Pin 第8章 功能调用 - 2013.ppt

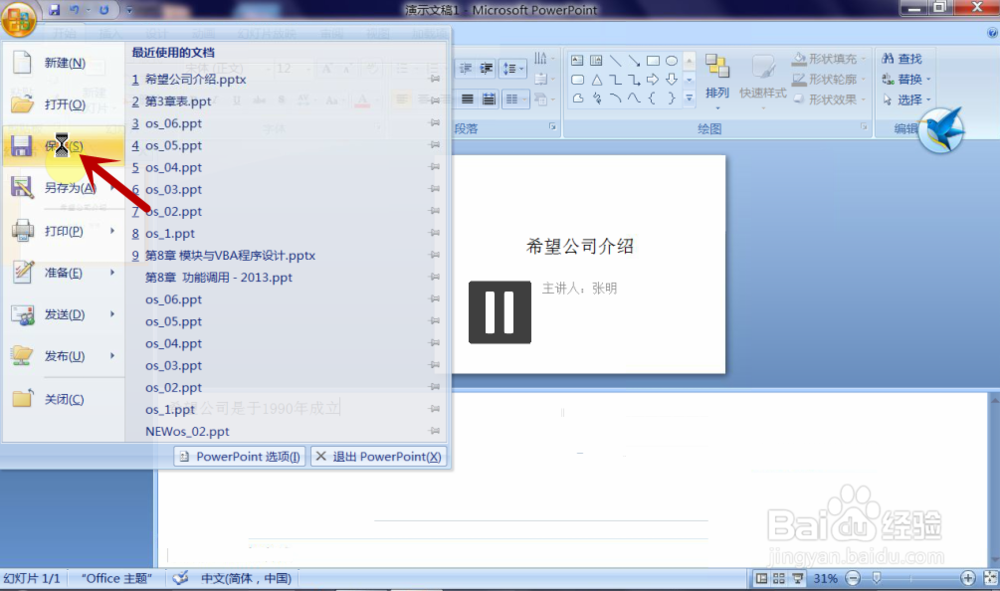coord(434,277)
